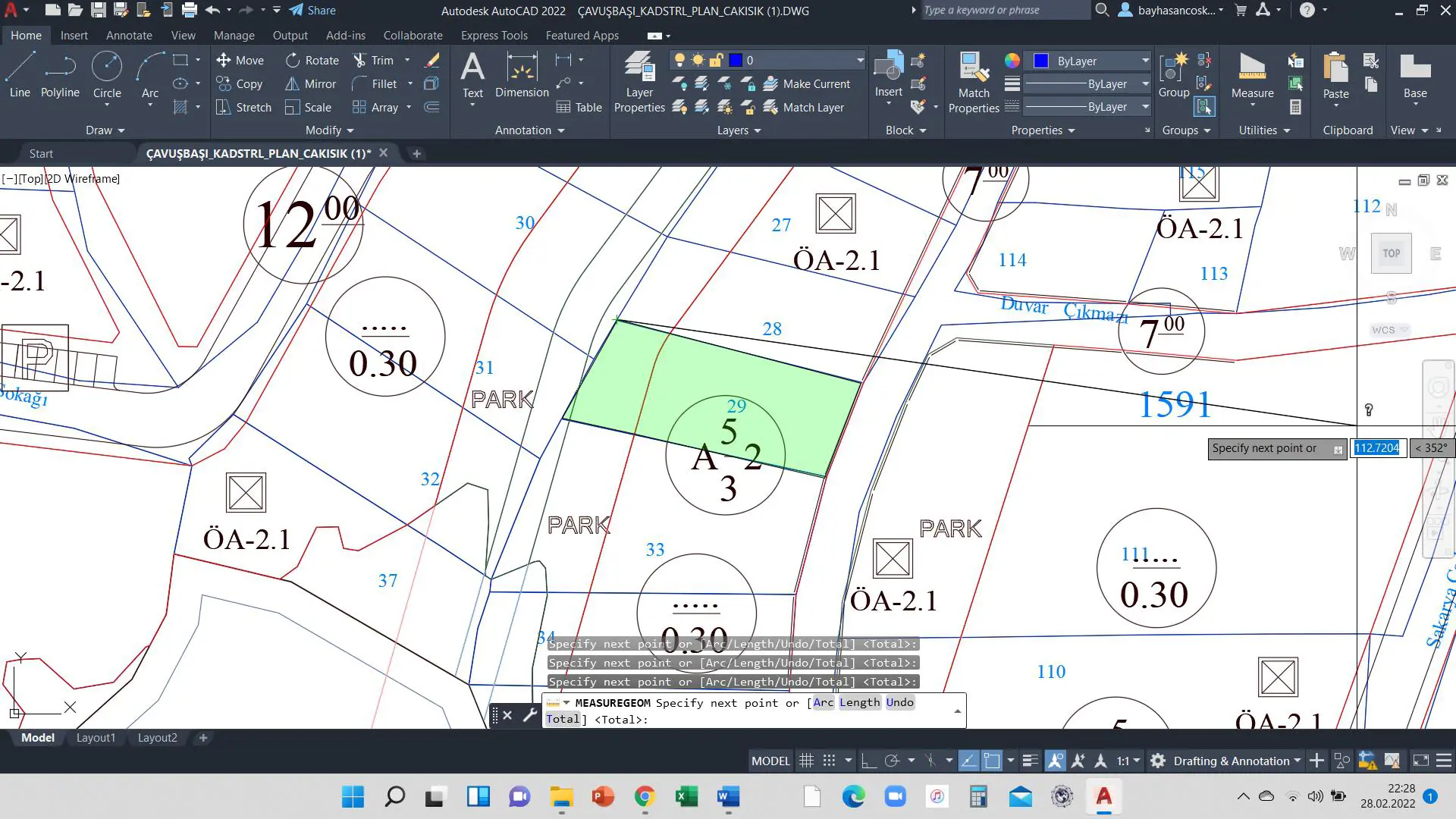Open Layer Properties manager

639,82
